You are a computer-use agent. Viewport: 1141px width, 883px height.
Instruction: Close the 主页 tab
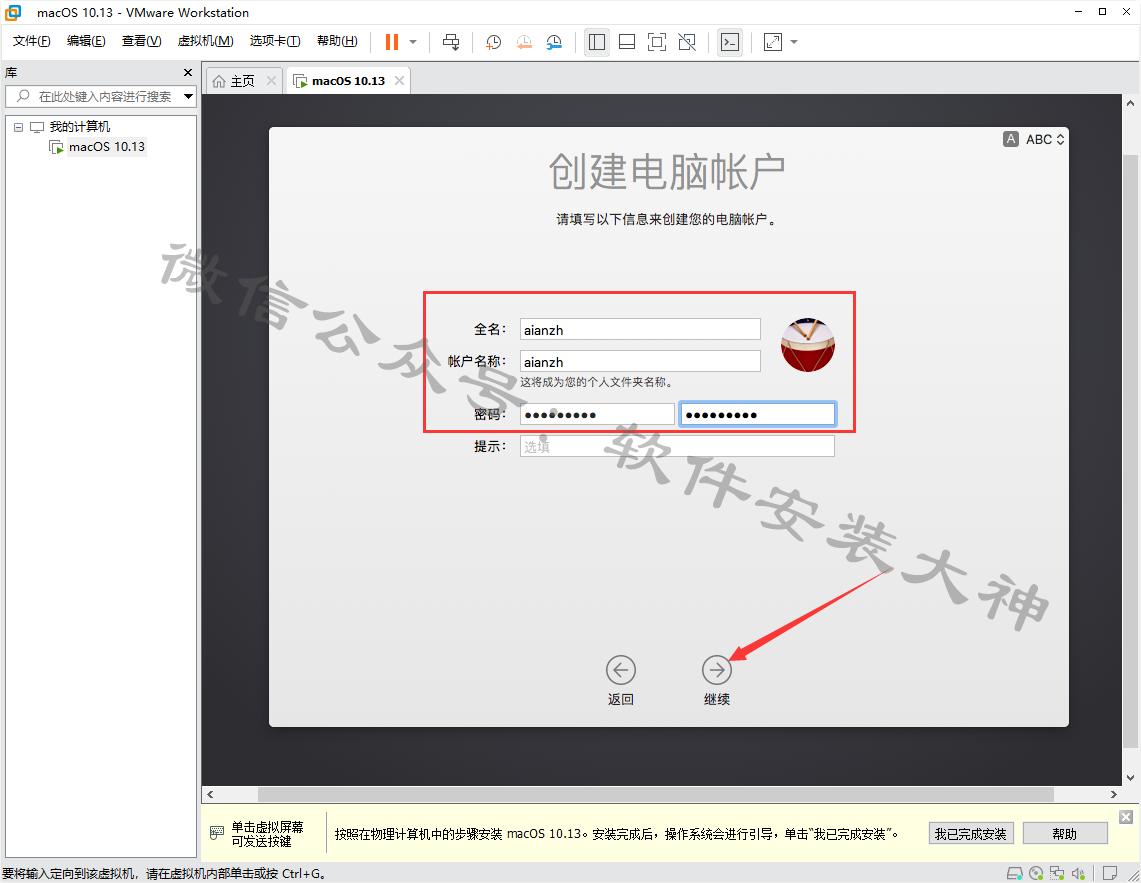pos(271,81)
